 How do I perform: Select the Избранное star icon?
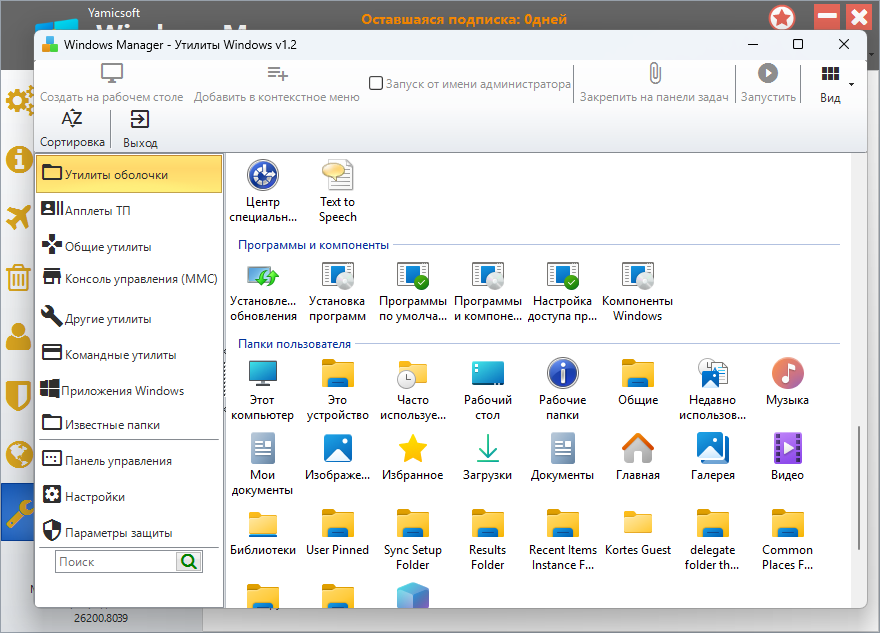[412, 449]
